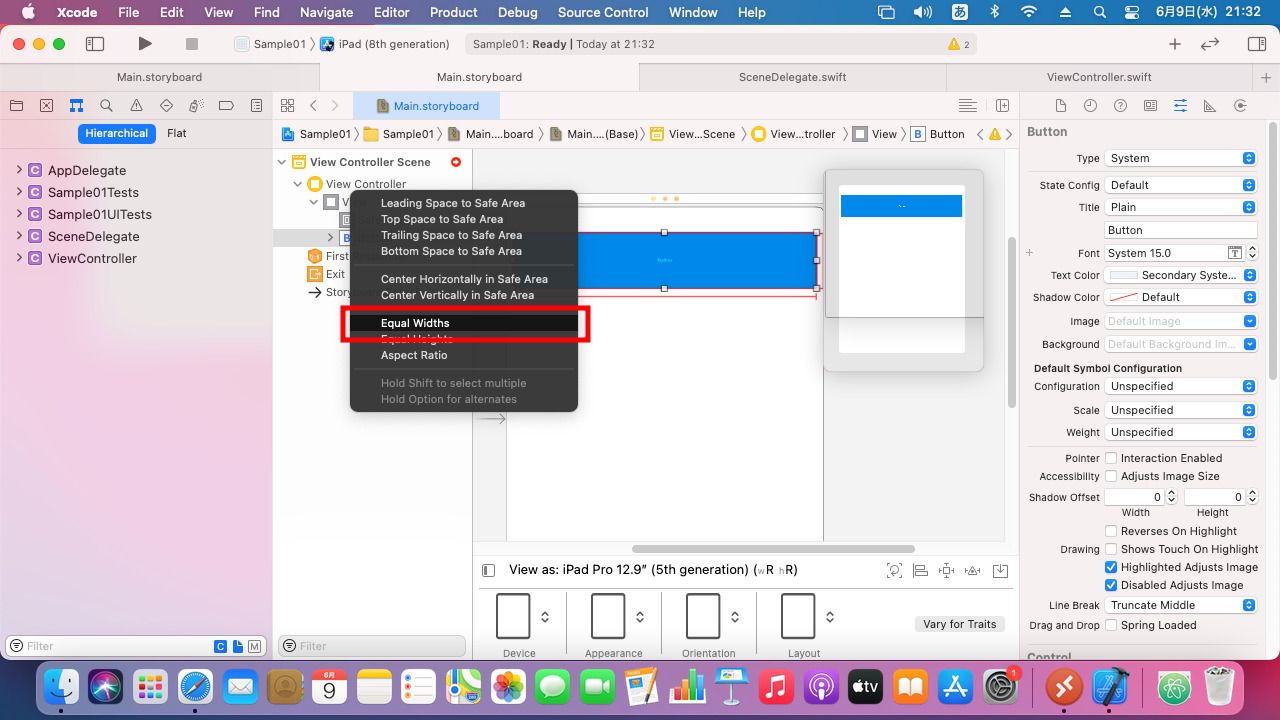Screen dimensions: 1280x720
Task: Open the Quick Help inspector icon
Action: click(x=1120, y=106)
